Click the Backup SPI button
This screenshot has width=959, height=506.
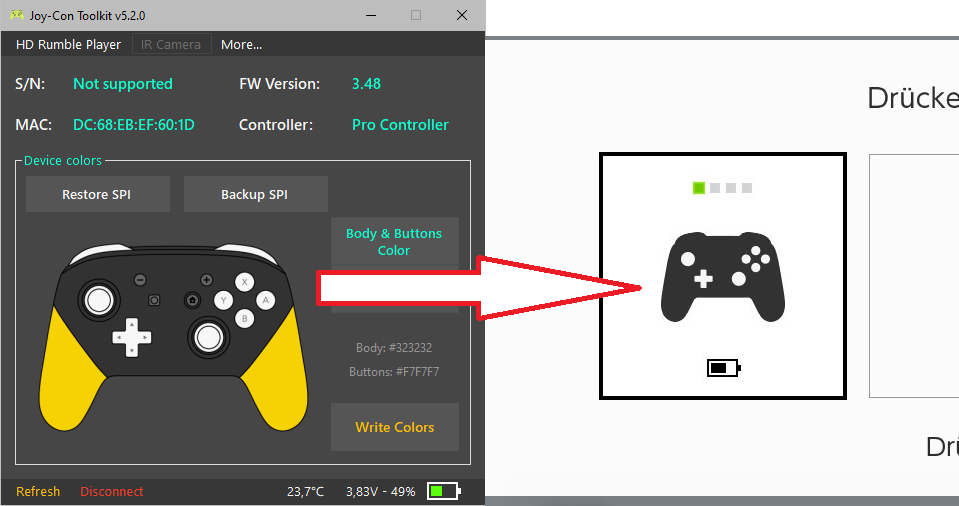click(256, 195)
